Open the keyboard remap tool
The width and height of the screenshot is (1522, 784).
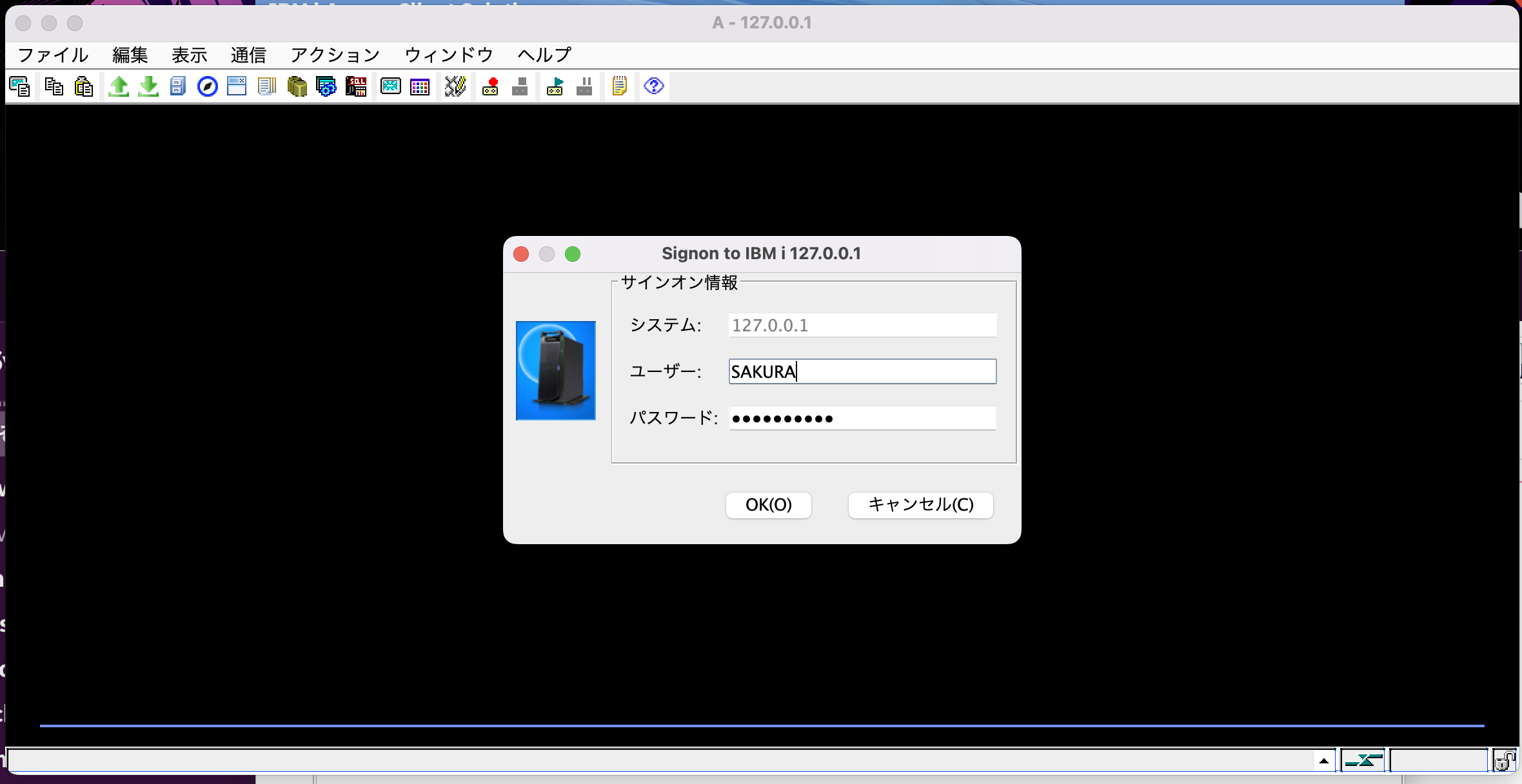[456, 86]
